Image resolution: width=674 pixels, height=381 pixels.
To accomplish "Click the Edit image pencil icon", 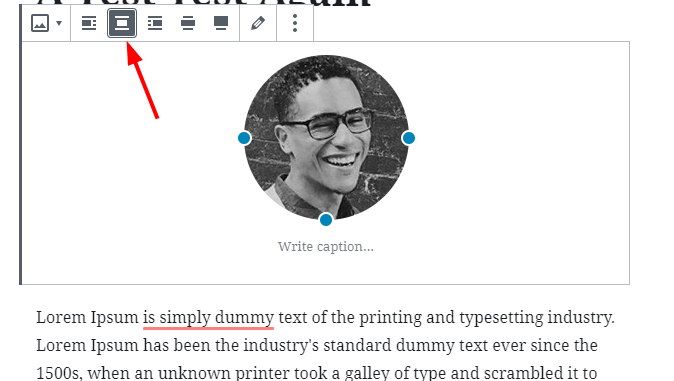I will pyautogui.click(x=258, y=23).
